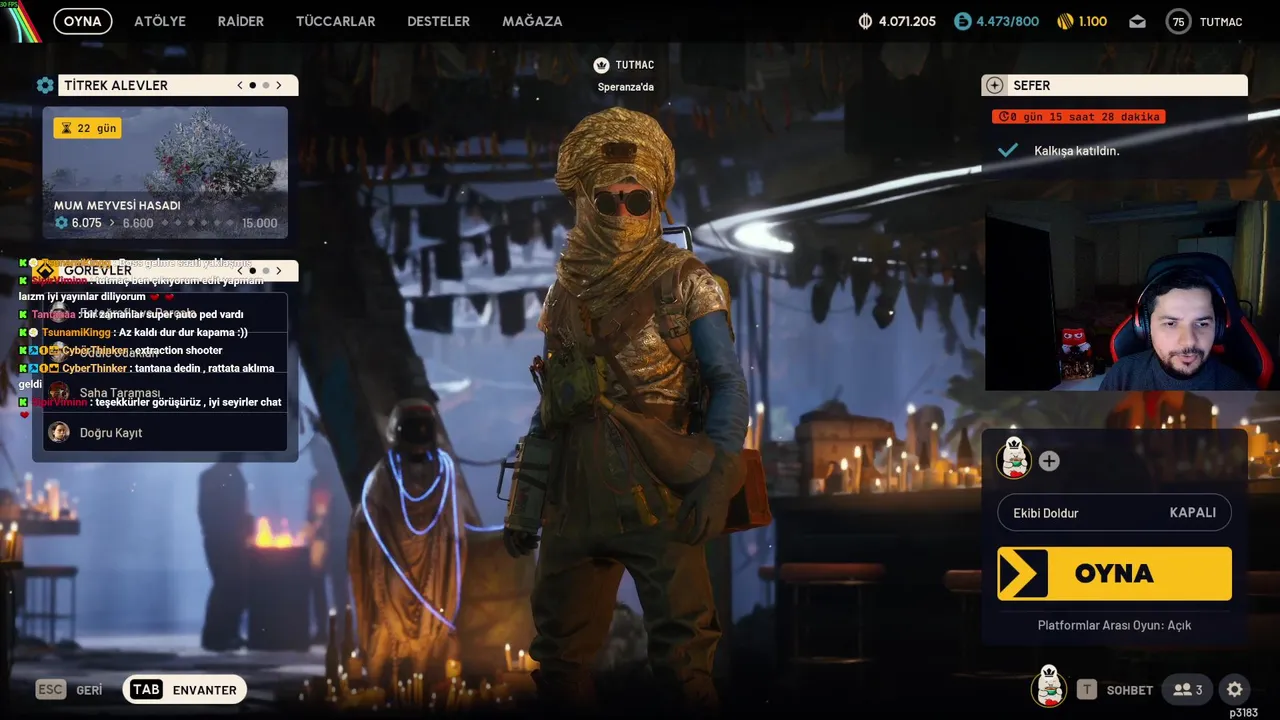Expand the SEFER panel plus icon
The image size is (1280, 720).
pos(994,86)
